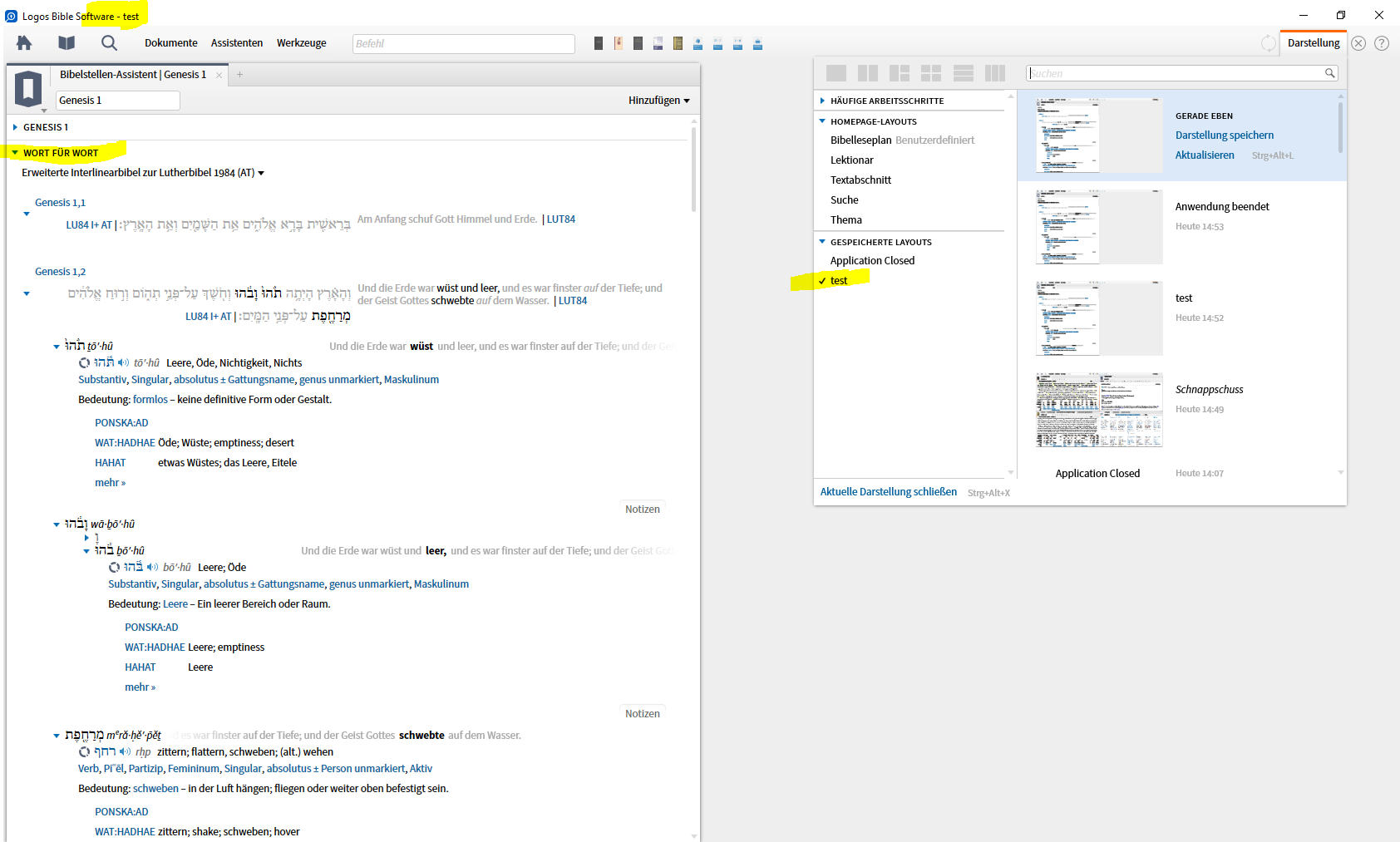
Task: Open the Schnappschuss layout thumbnail
Action: click(1099, 410)
